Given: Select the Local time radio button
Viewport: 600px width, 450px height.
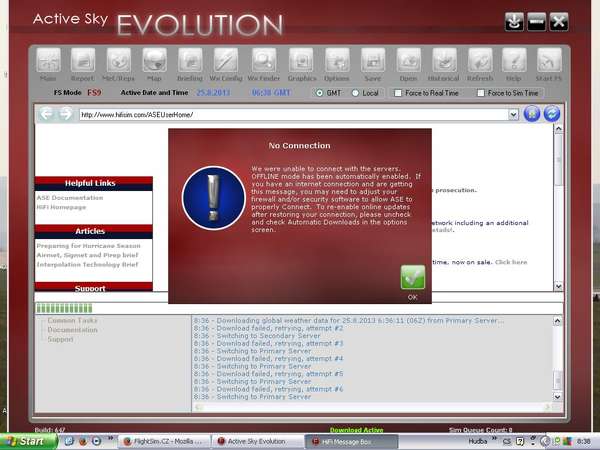Looking at the screenshot, I should click(355, 93).
